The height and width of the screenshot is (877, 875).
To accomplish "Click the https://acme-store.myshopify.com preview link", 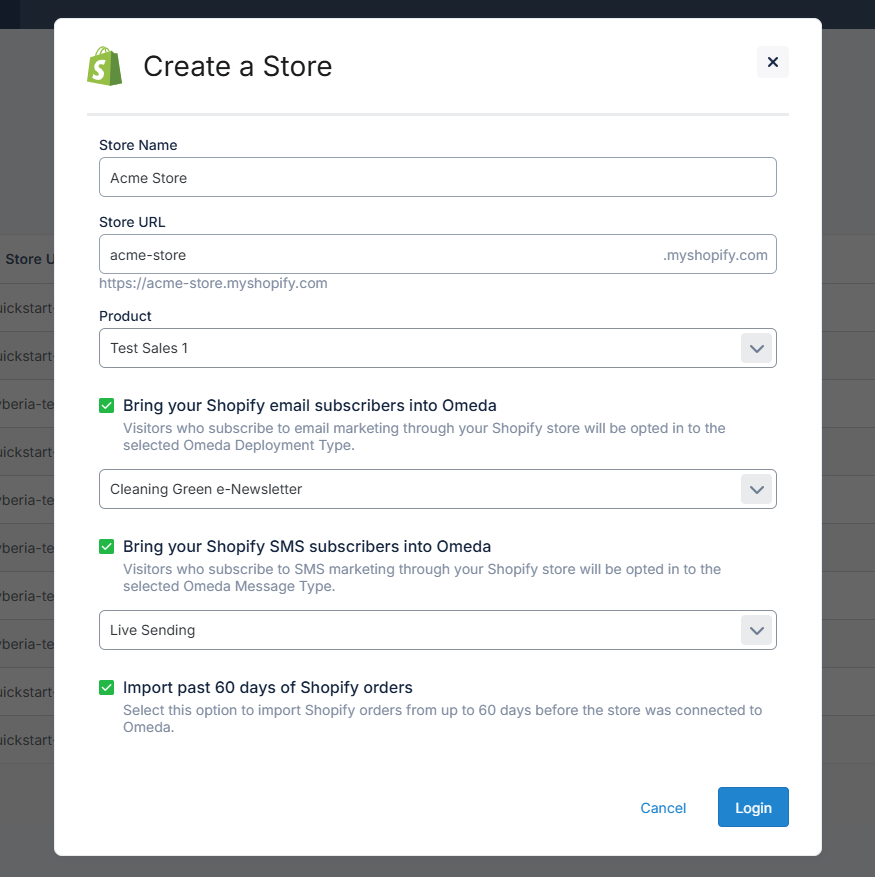I will tap(213, 283).
